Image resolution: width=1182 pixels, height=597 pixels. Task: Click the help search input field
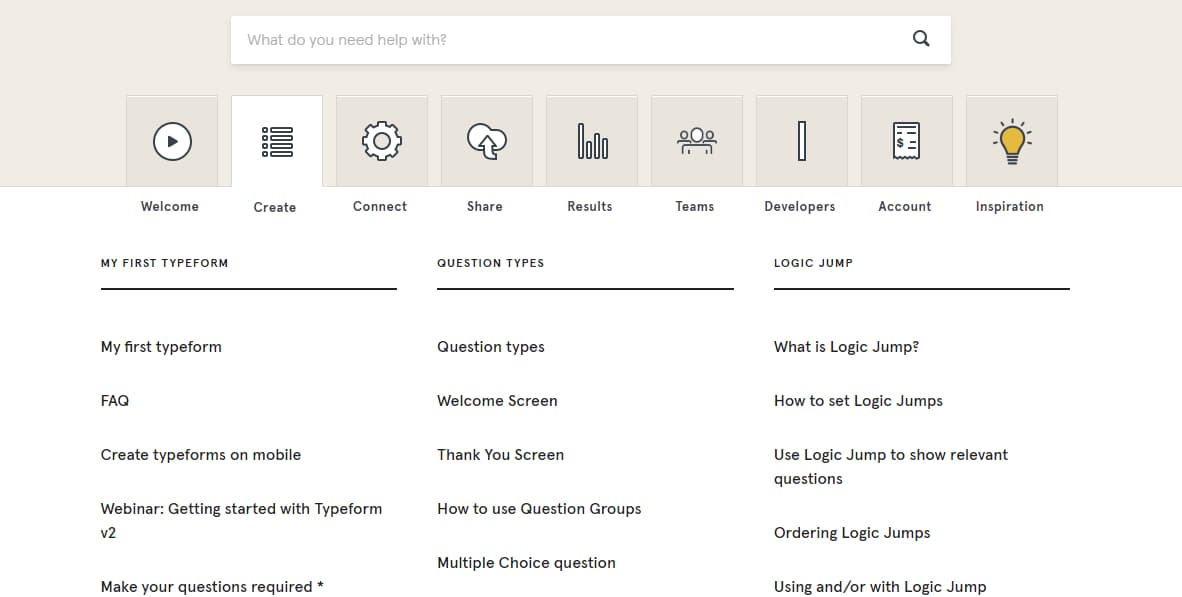click(560, 38)
